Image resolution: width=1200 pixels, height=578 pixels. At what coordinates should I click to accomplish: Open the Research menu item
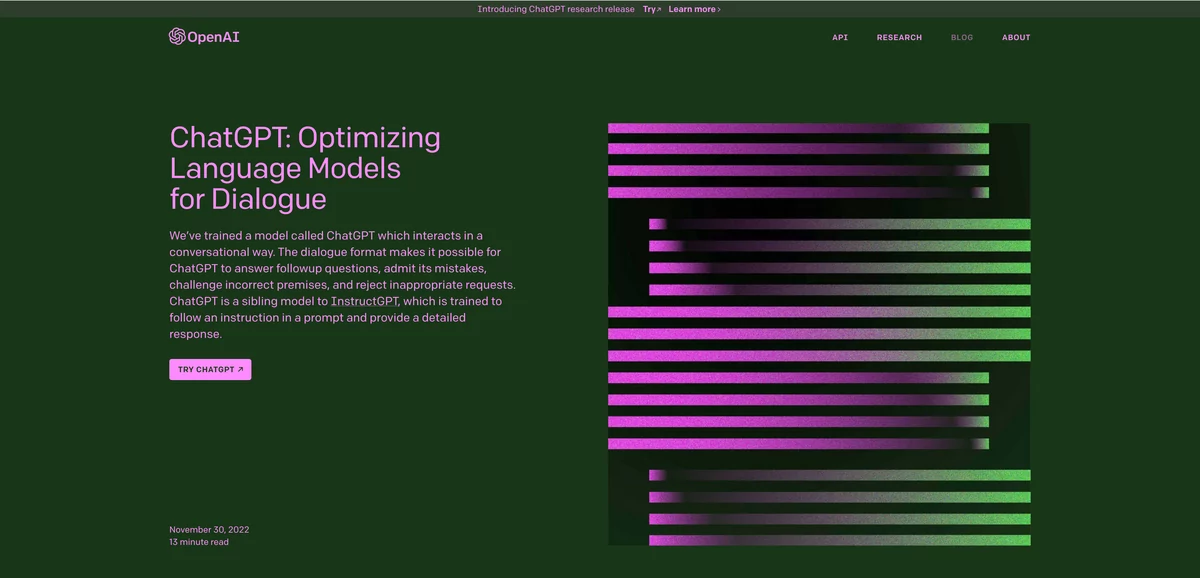coord(899,38)
